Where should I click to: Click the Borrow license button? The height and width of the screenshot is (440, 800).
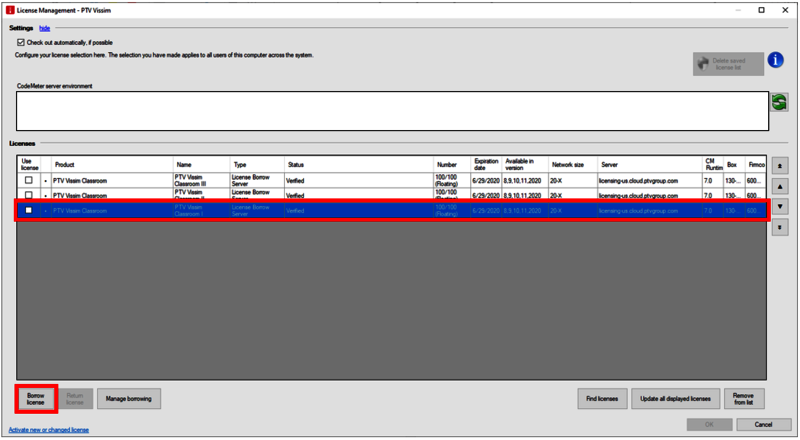click(x=36, y=398)
